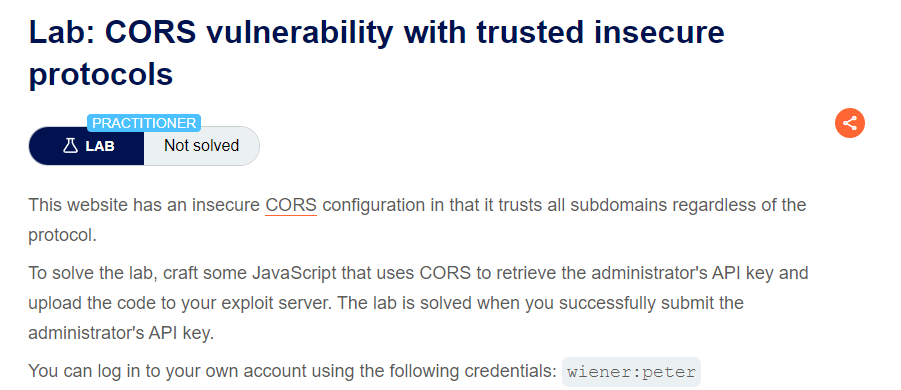The width and height of the screenshot is (901, 390).
Task: Click the orange share icon
Action: tap(849, 123)
